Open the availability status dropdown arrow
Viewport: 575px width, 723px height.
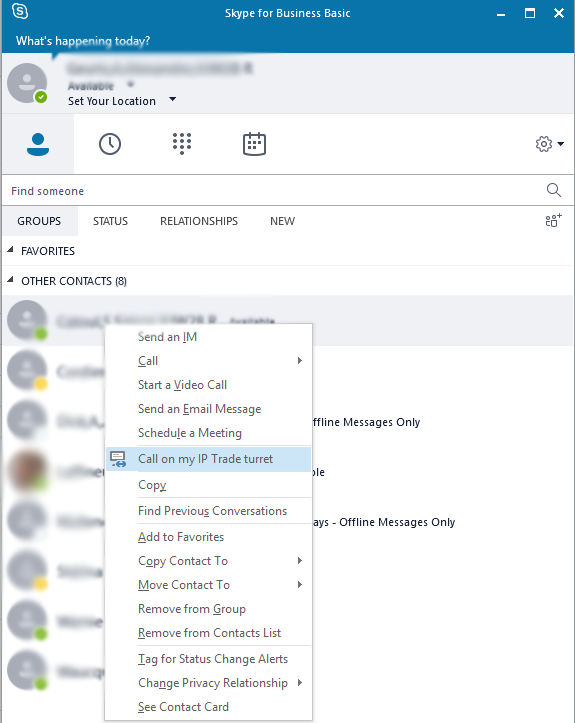click(x=130, y=84)
